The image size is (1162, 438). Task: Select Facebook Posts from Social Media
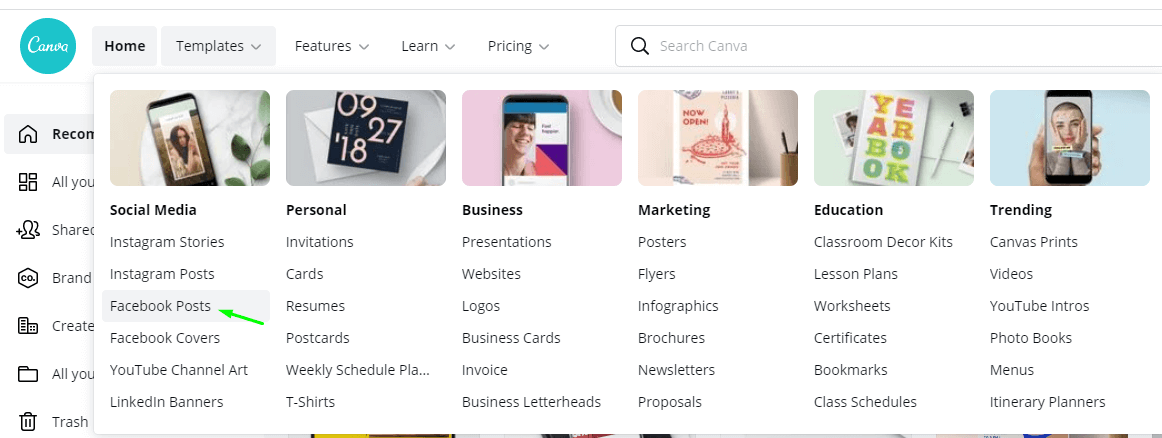tap(160, 306)
